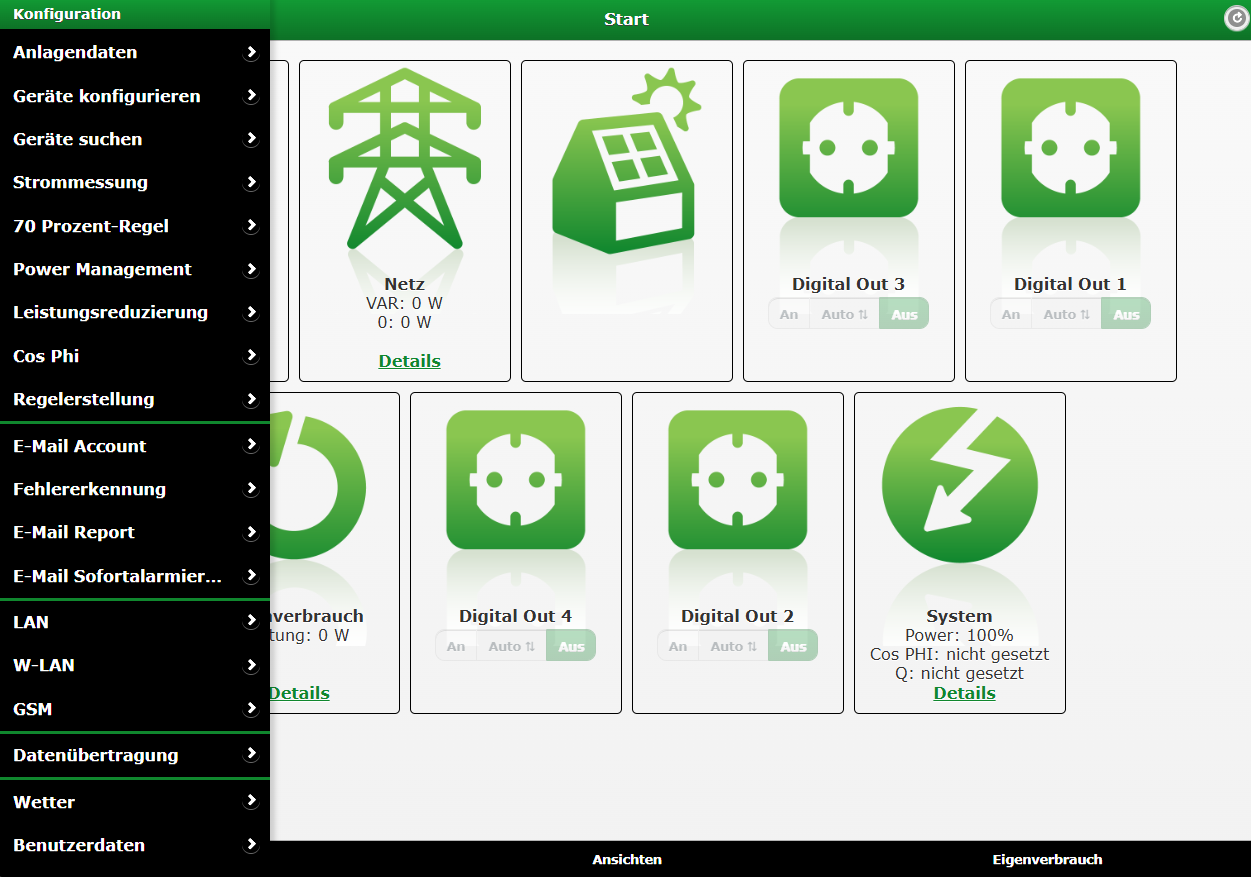Open the Fehlererkennung menu entry

pos(90,489)
